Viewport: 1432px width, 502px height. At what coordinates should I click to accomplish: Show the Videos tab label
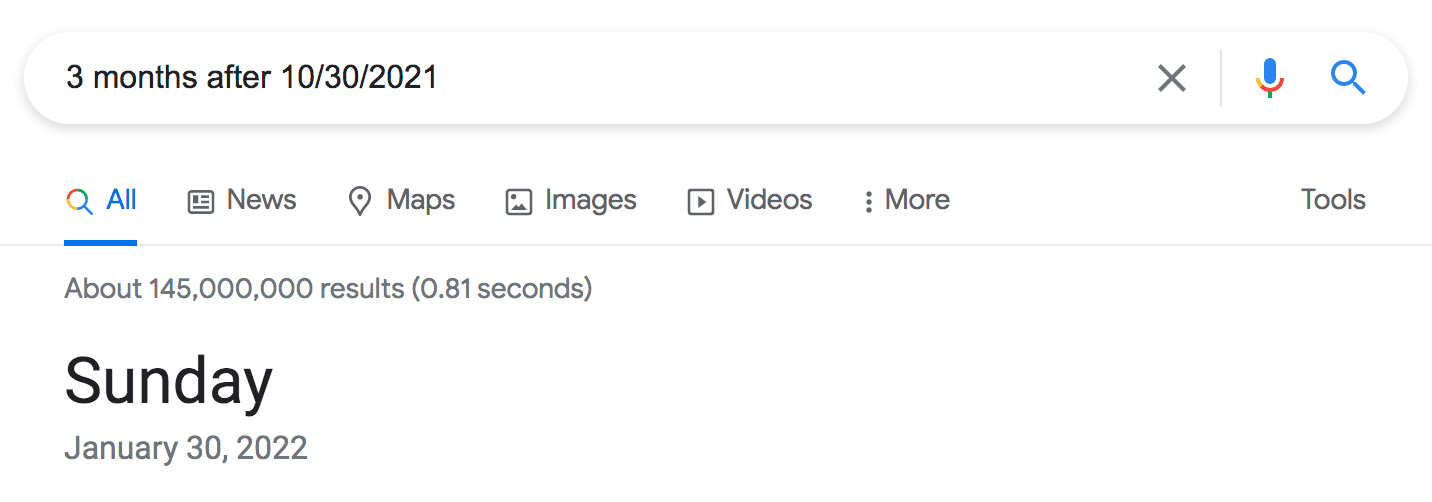pyautogui.click(x=769, y=200)
